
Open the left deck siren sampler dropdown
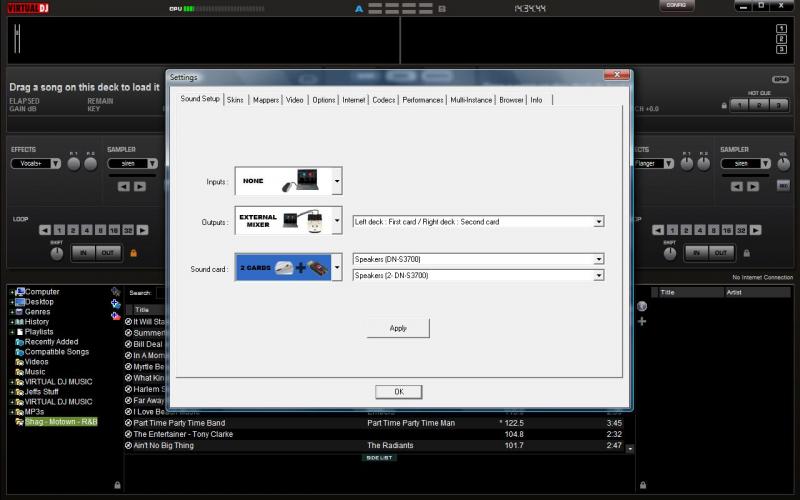[x=133, y=163]
